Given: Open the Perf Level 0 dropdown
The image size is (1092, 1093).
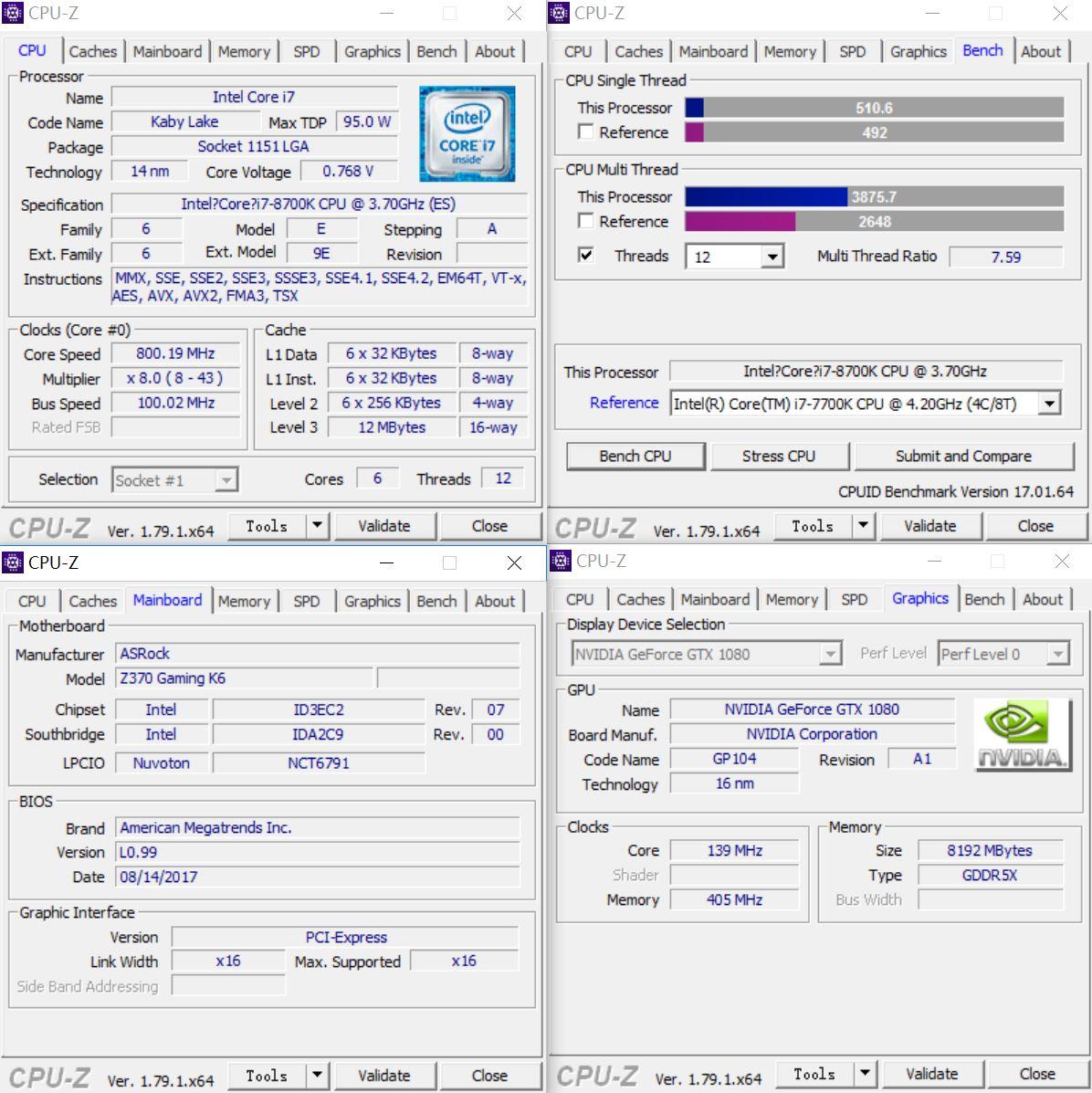Looking at the screenshot, I should click(1058, 654).
